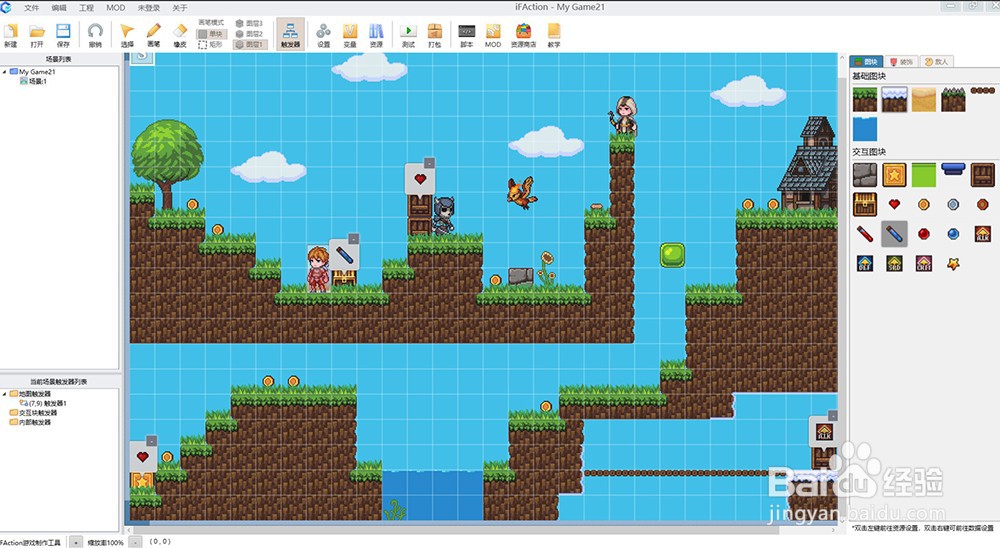Click the 未登录 menu item
Screen dimensions: 1000x548
click(x=149, y=8)
